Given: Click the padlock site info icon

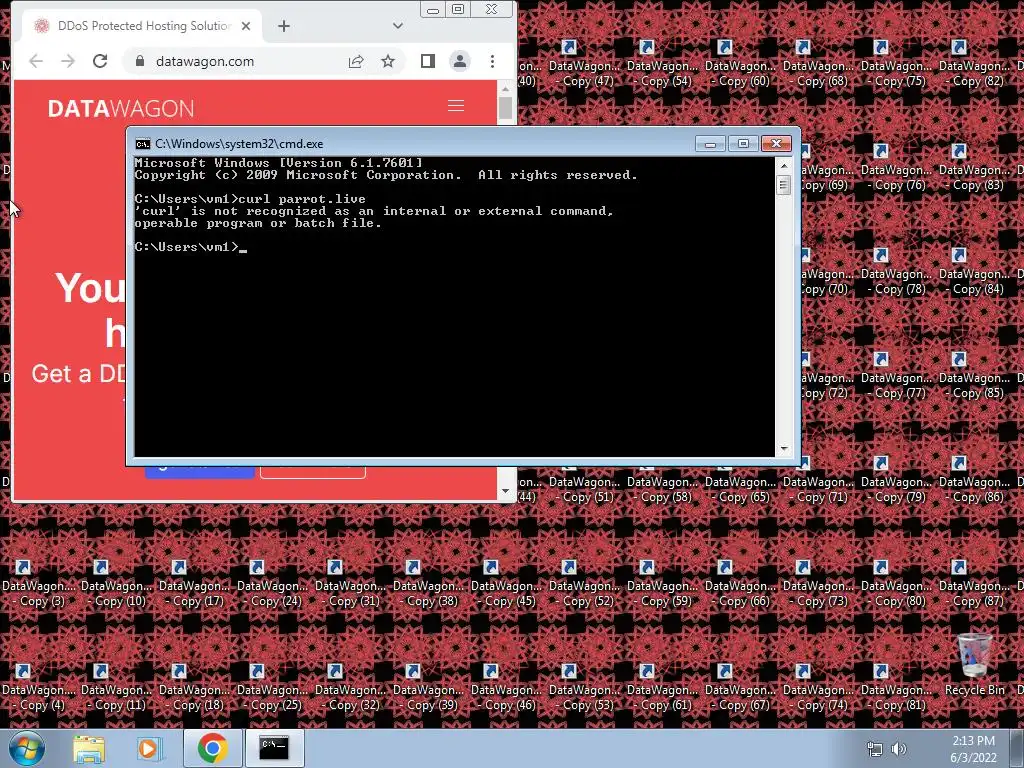Looking at the screenshot, I should (x=139, y=61).
